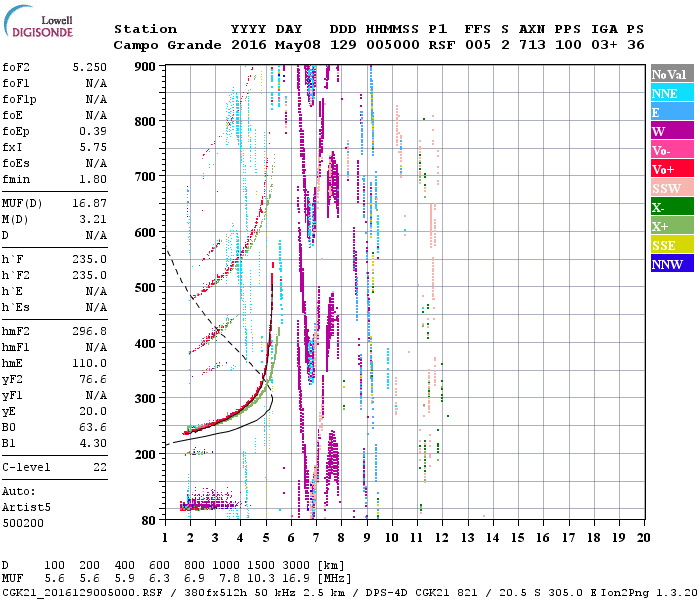Click the foEp value 0.39
Image resolution: width=700 pixels, height=600 pixels.
click(x=93, y=131)
